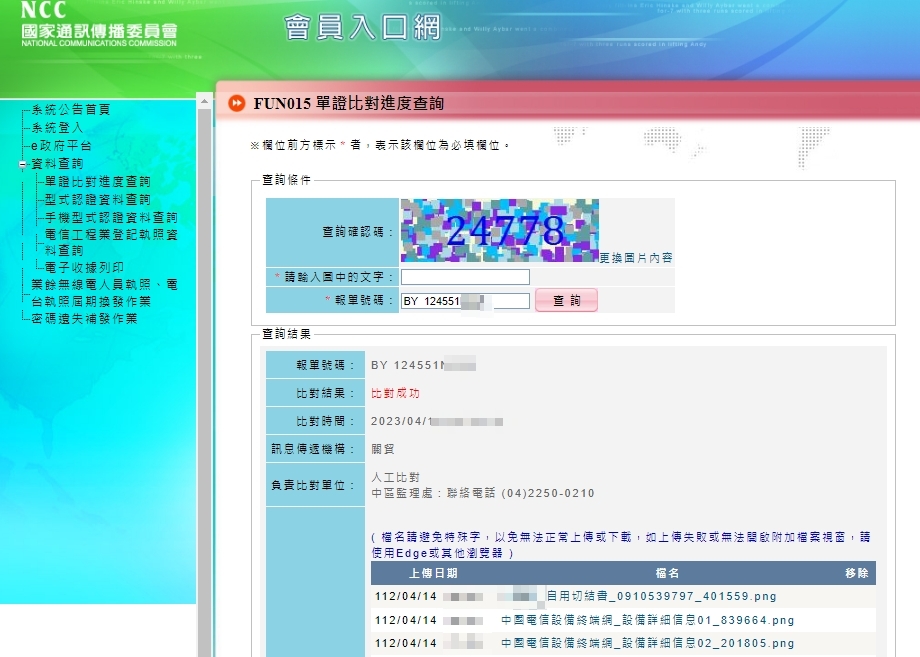Go to 系統登入 page
Image resolution: width=920 pixels, height=657 pixels.
[57, 128]
